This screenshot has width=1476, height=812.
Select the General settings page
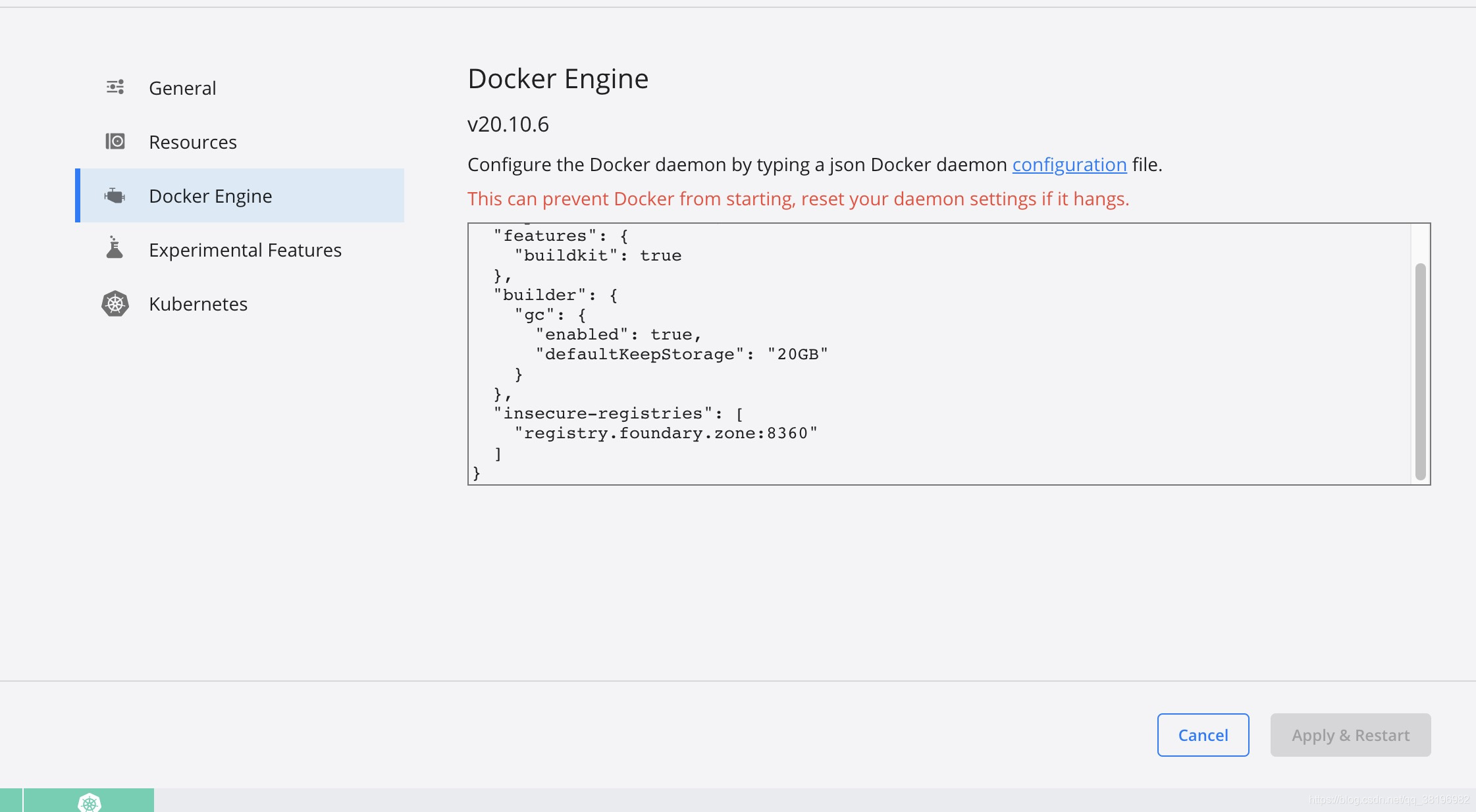click(182, 87)
